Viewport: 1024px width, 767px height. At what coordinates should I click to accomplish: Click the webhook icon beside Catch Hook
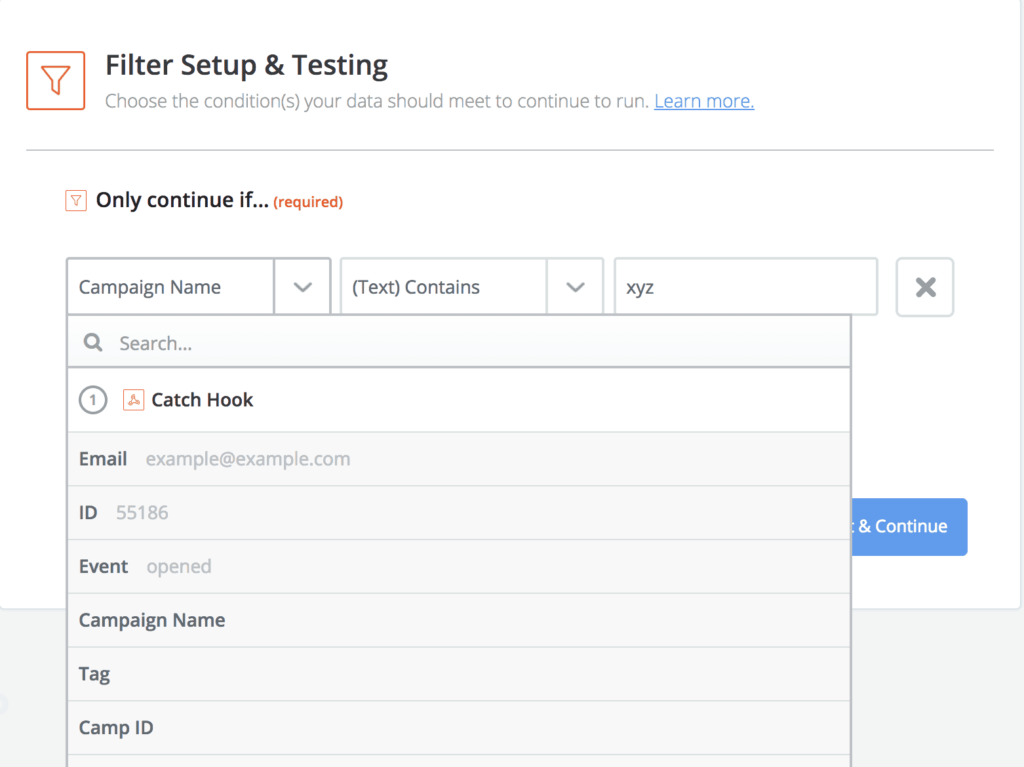point(133,400)
